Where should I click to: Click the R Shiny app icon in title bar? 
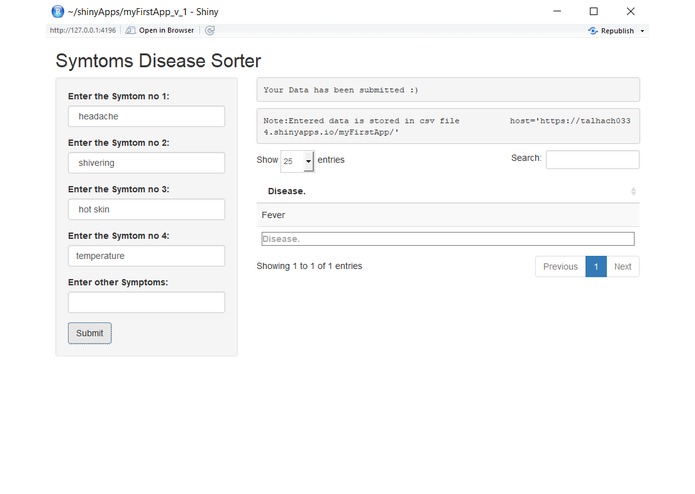pyautogui.click(x=58, y=12)
